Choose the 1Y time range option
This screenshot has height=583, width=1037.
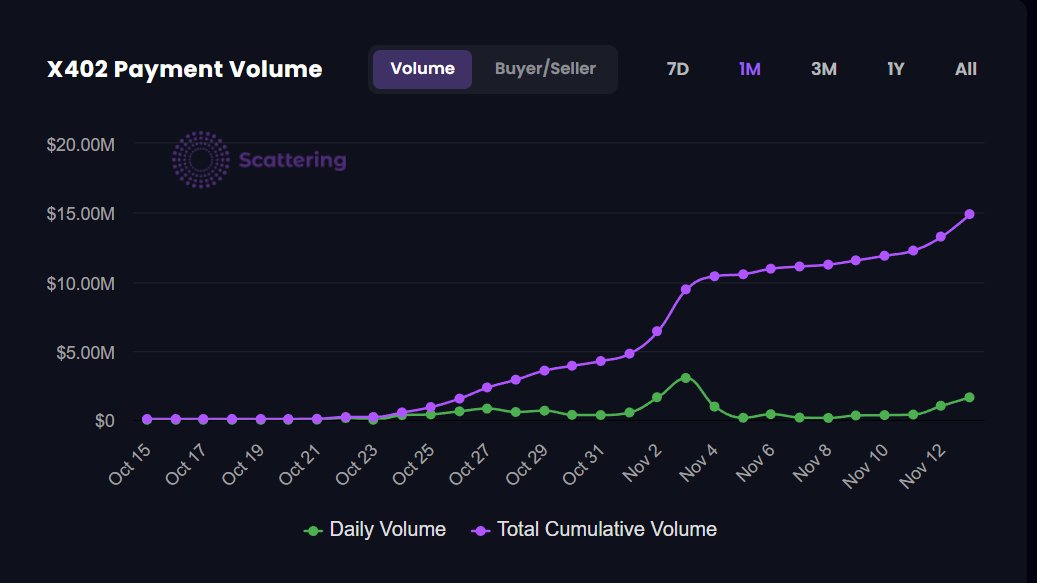(x=894, y=68)
